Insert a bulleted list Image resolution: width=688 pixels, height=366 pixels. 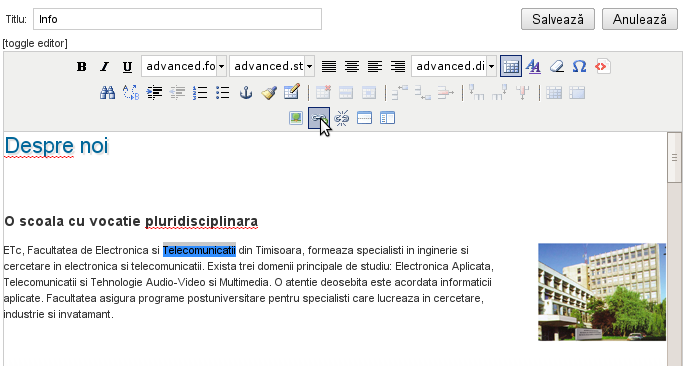222,93
